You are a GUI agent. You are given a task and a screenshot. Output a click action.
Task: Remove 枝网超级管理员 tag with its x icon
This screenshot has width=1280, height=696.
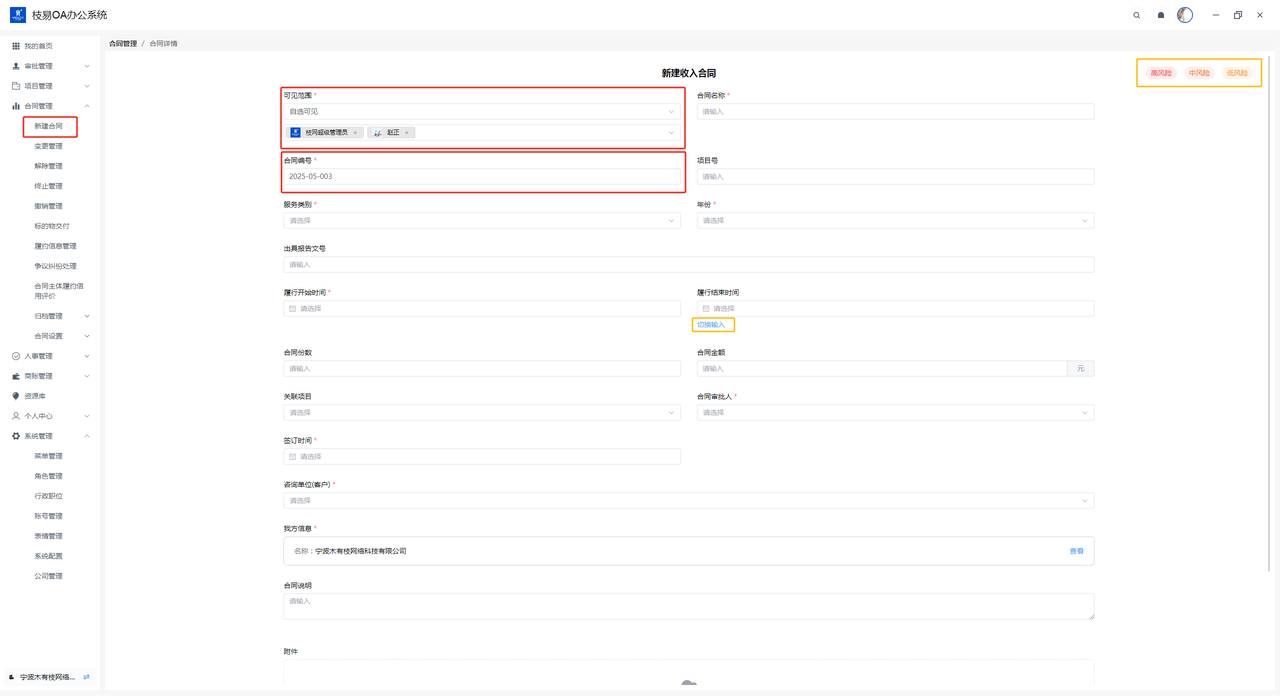point(355,133)
